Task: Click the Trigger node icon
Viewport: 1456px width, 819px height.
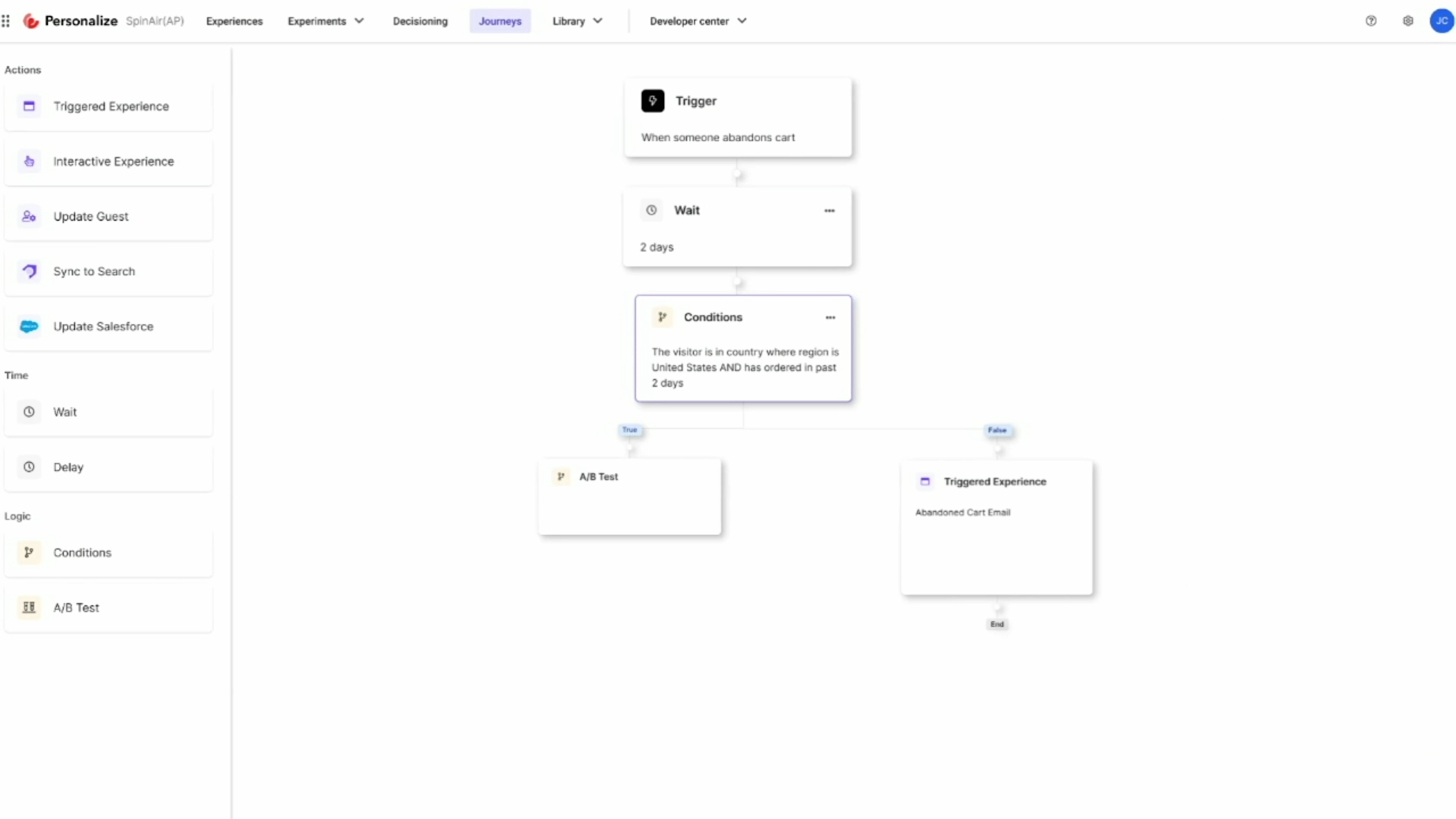Action: (x=652, y=101)
